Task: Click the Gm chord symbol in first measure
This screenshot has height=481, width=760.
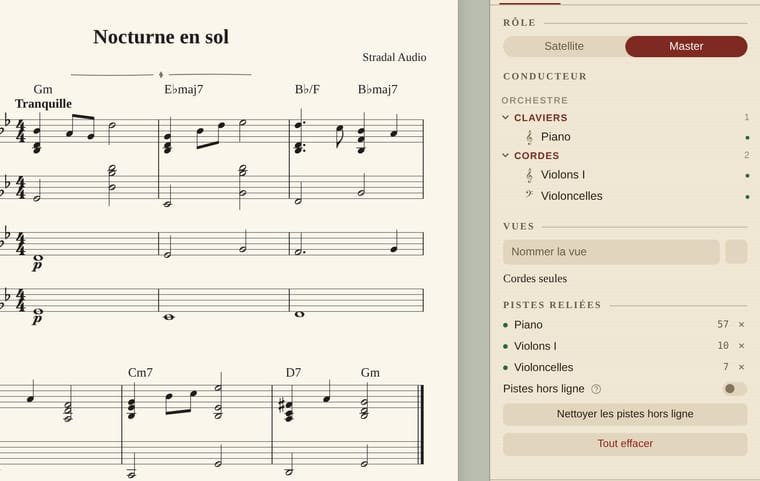Action: pos(43,89)
